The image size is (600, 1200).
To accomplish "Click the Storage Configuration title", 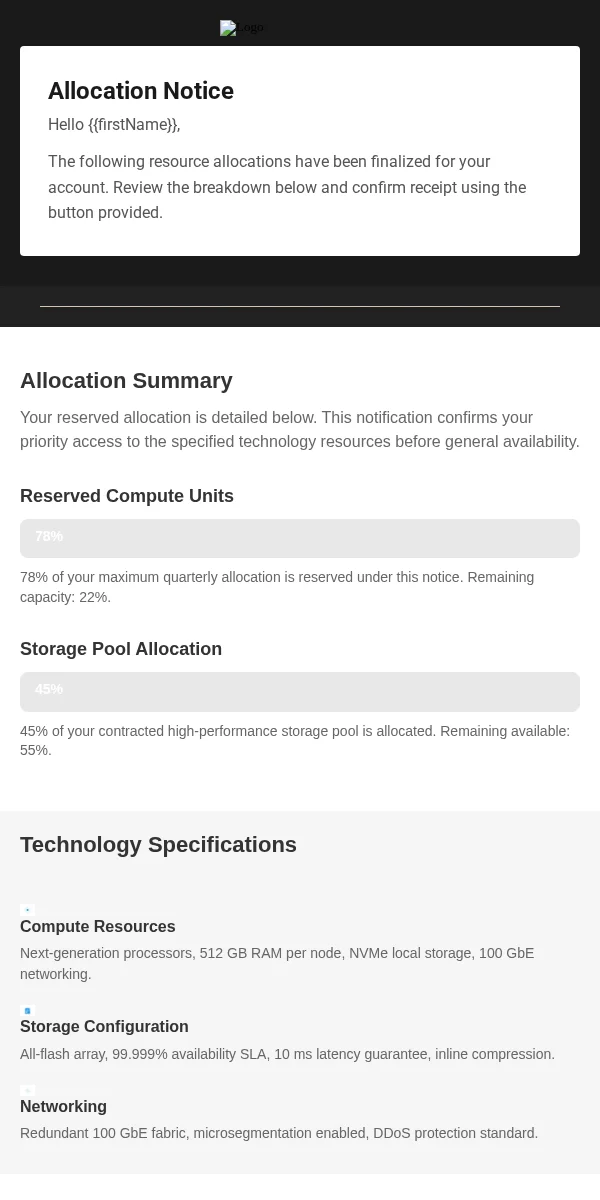I will coord(104,1027).
